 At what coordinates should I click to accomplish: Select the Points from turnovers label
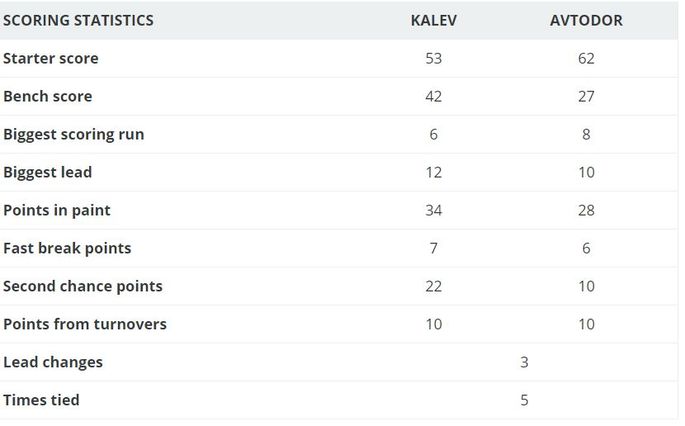85,324
